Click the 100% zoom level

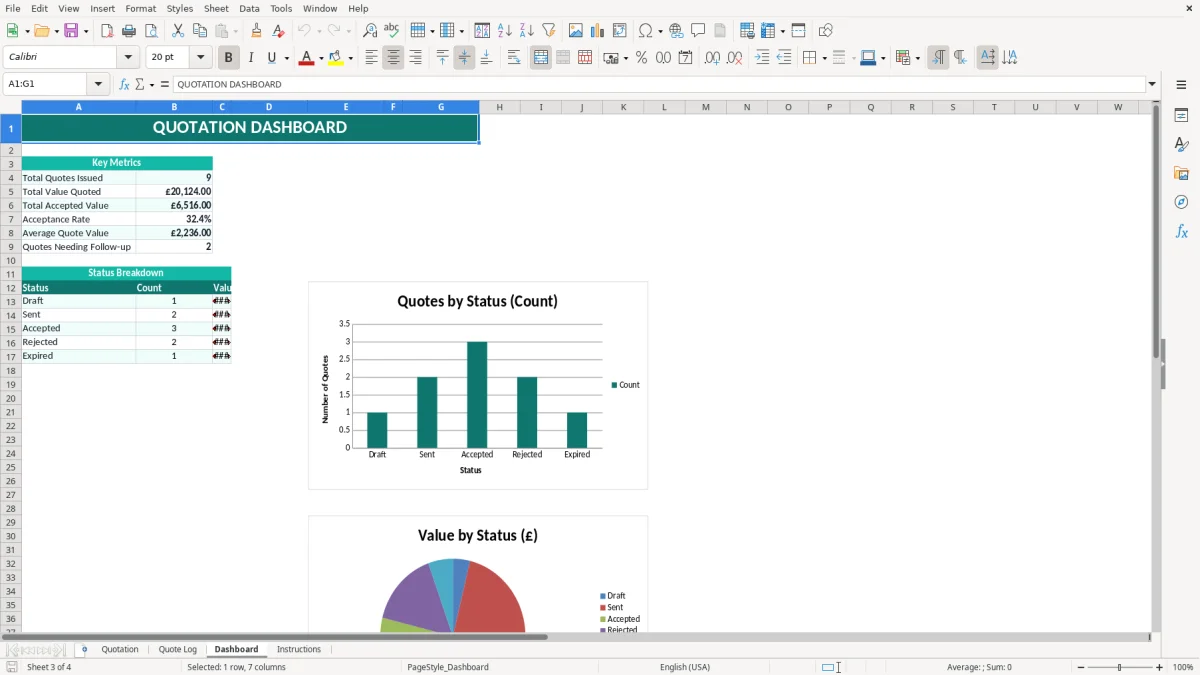[1183, 667]
